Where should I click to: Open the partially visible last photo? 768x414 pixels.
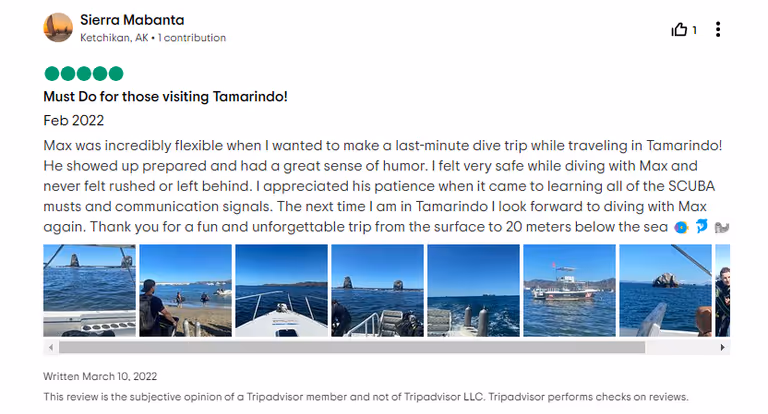pyautogui.click(x=723, y=290)
